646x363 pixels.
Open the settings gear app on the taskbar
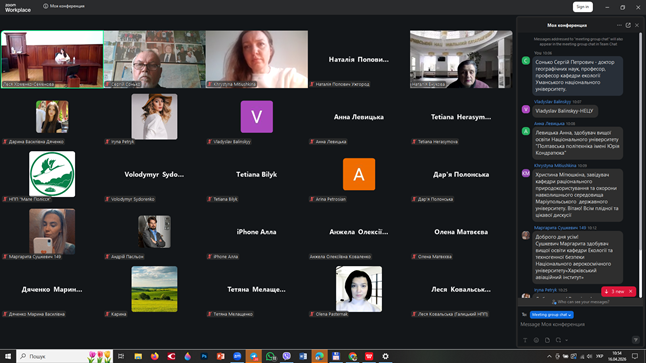pyautogui.click(x=385, y=356)
